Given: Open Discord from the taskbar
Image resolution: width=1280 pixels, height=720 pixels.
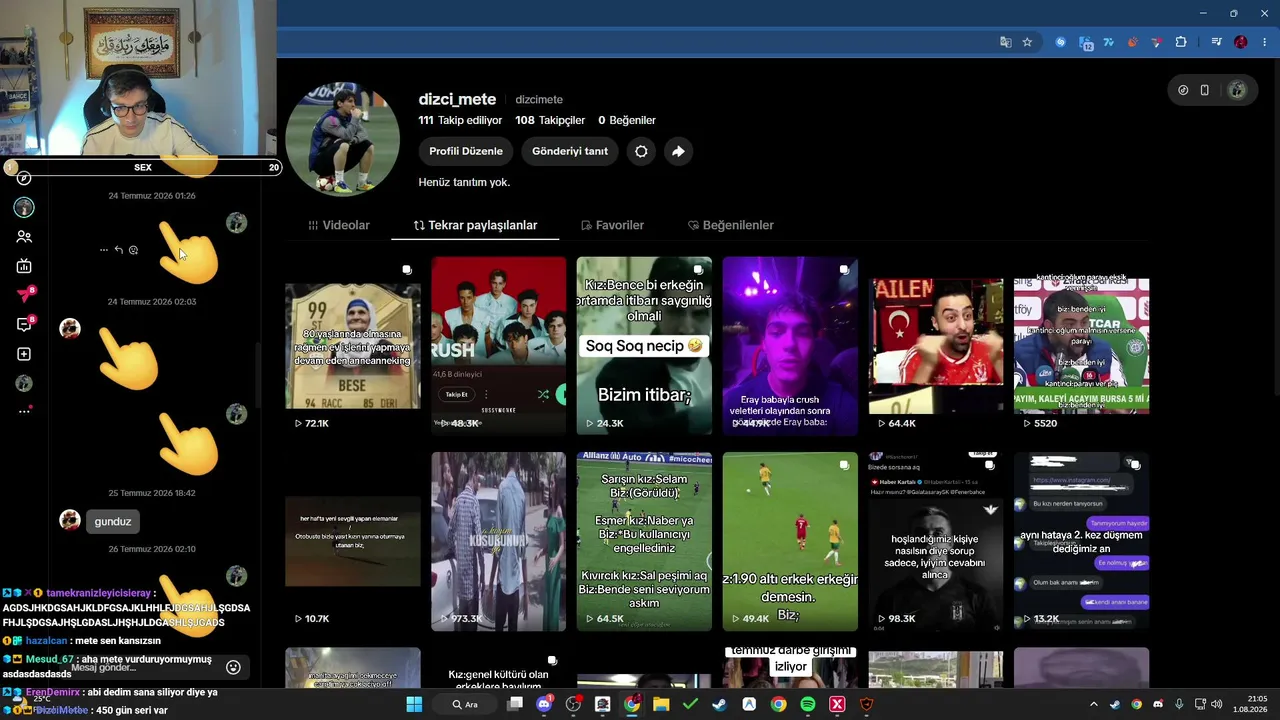Looking at the screenshot, I should [x=544, y=704].
